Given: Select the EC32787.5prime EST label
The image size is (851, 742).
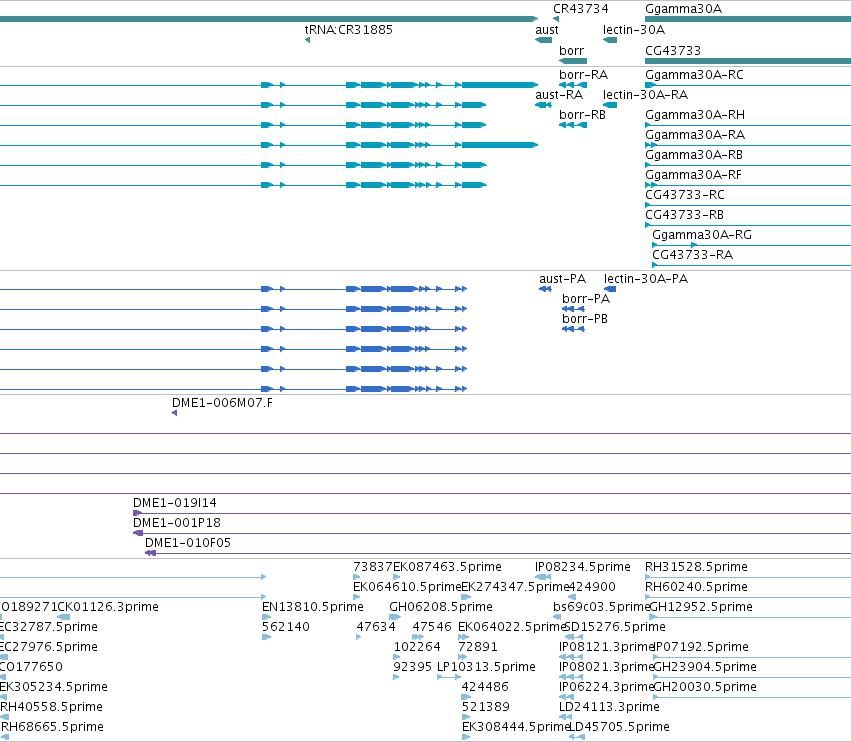Looking at the screenshot, I should point(48,627).
